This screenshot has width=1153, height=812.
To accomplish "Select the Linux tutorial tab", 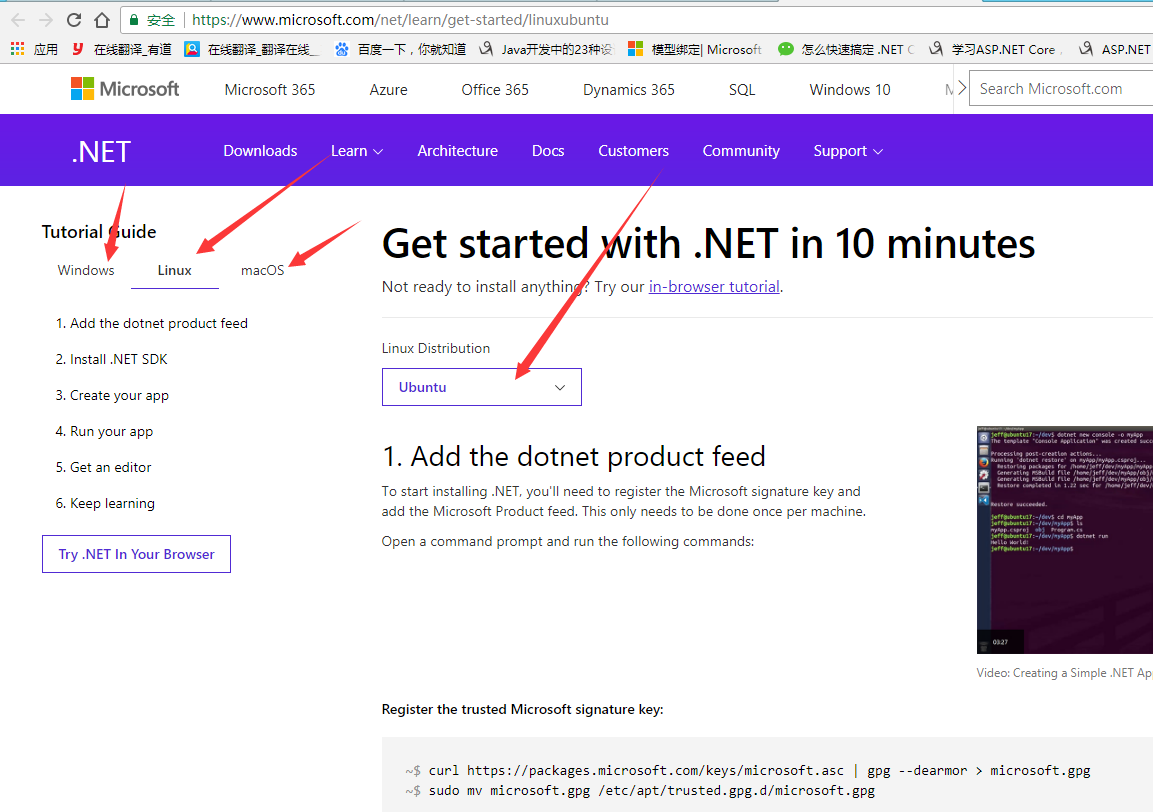I will 174,270.
